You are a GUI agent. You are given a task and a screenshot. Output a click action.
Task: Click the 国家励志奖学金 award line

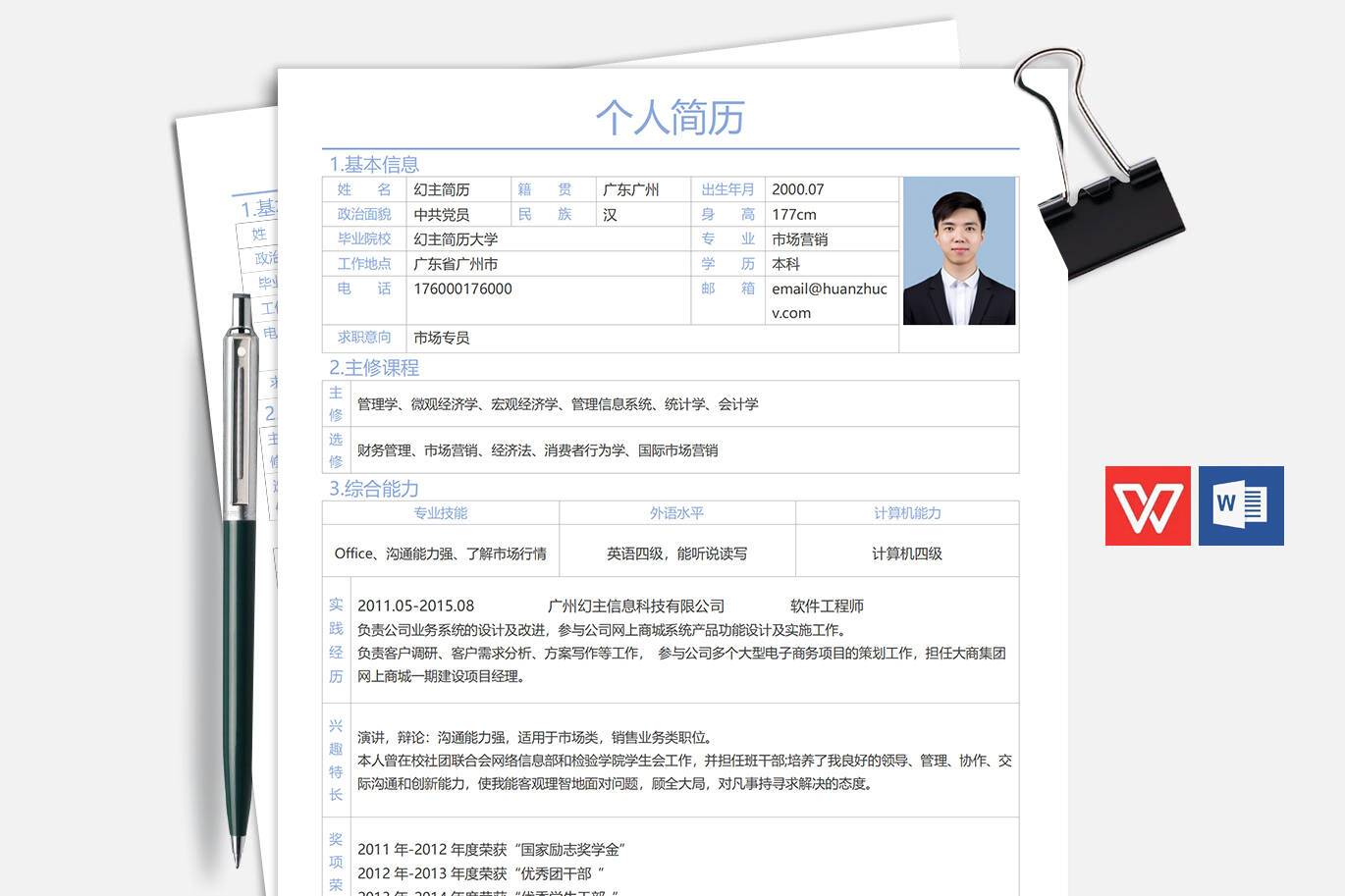point(491,850)
